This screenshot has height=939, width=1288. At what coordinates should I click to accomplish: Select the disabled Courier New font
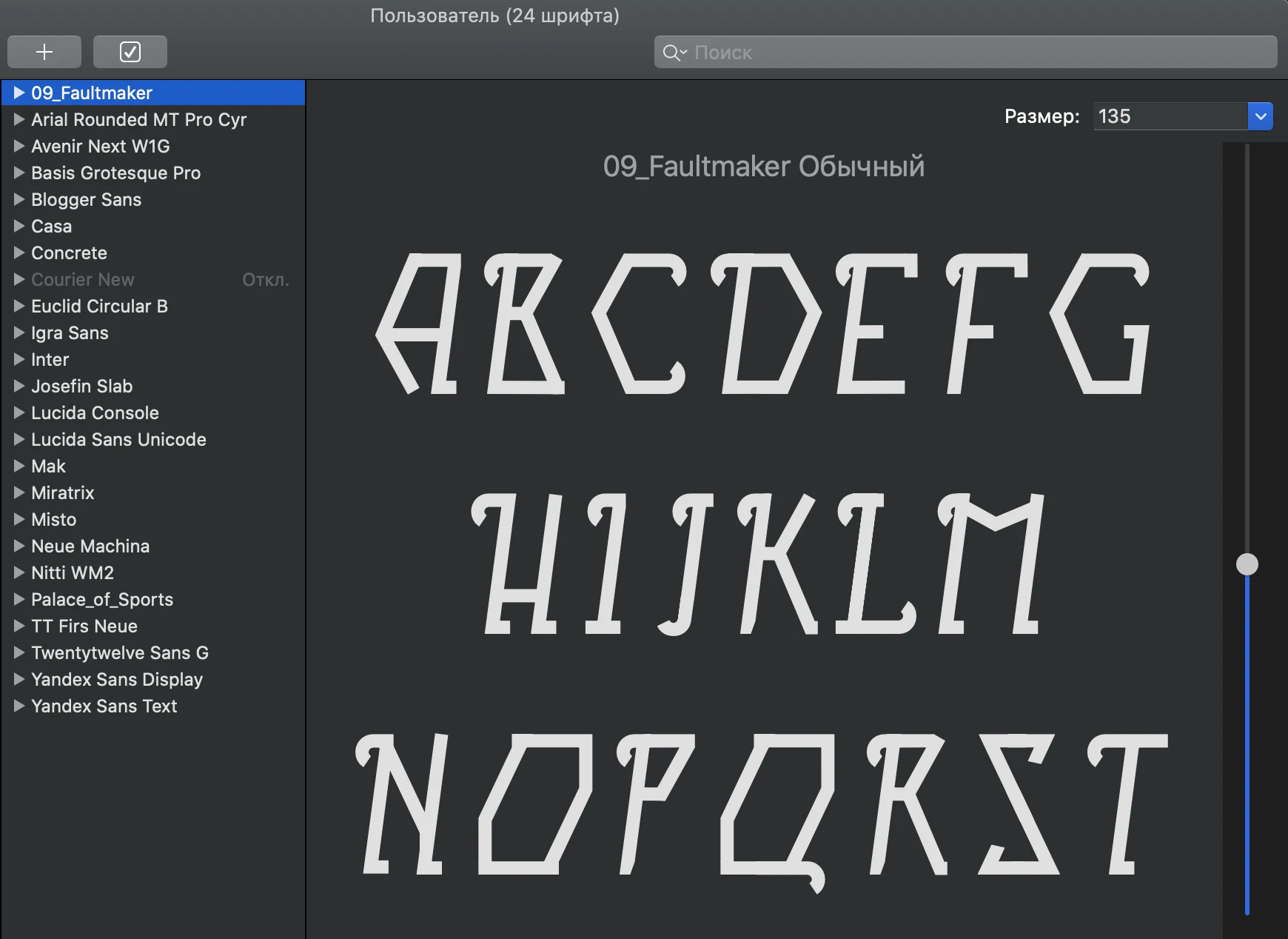tap(153, 279)
